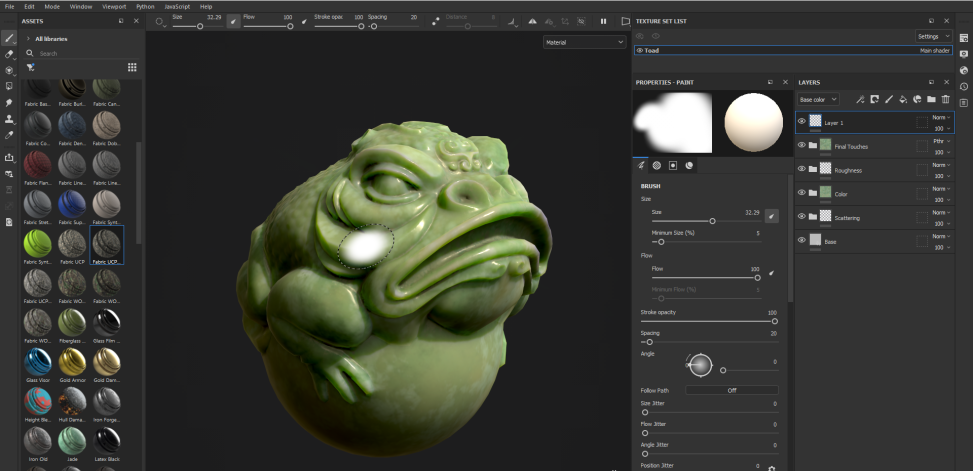Hide the Base layer
The height and width of the screenshot is (471, 973).
pos(802,240)
